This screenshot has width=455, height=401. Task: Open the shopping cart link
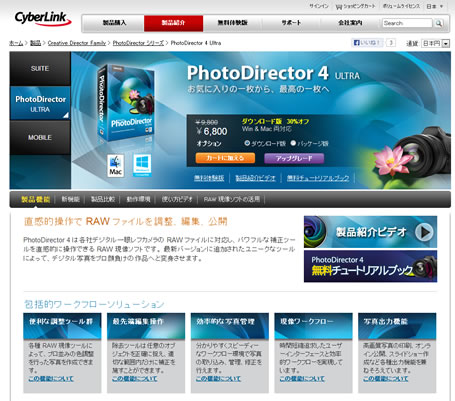pos(355,6)
